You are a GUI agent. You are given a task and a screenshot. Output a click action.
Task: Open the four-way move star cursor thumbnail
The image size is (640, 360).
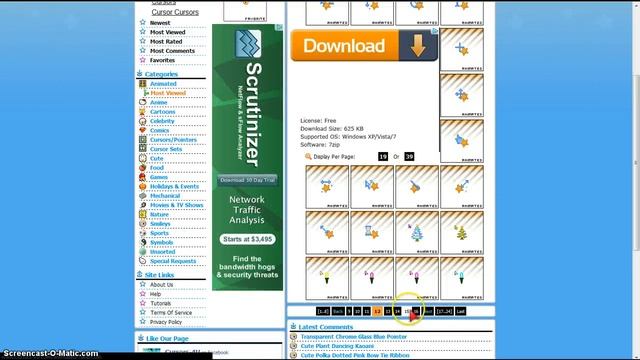462,96
